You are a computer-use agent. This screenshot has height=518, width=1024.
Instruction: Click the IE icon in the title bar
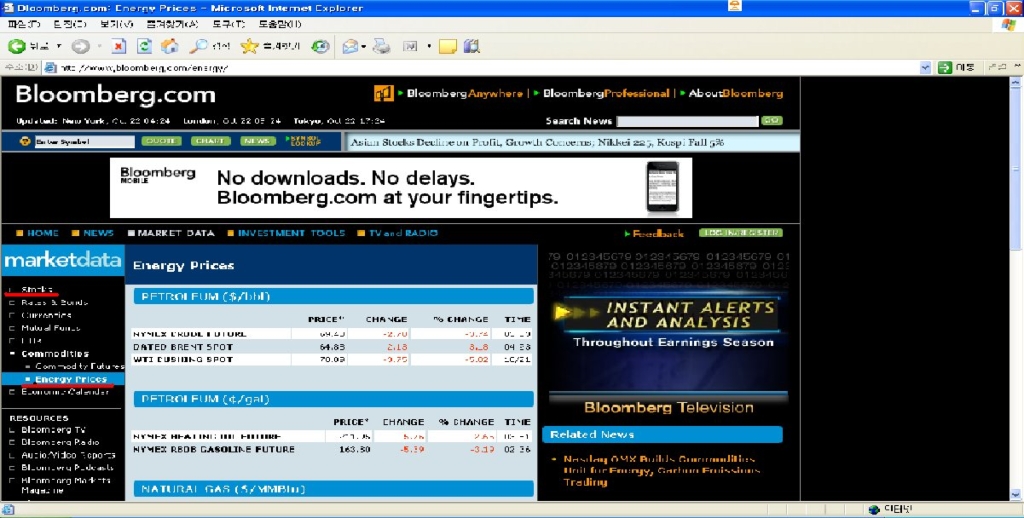8,8
